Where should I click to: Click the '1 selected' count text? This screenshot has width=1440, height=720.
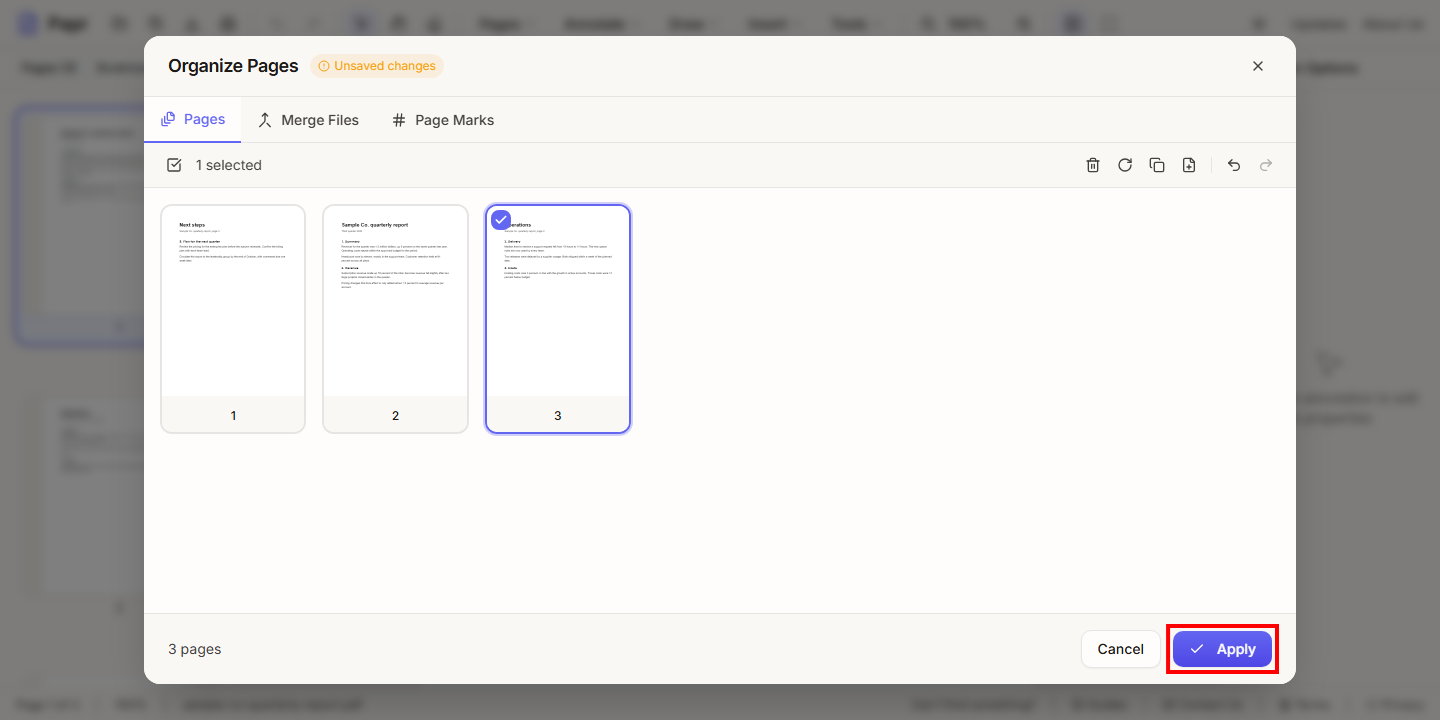click(x=229, y=165)
